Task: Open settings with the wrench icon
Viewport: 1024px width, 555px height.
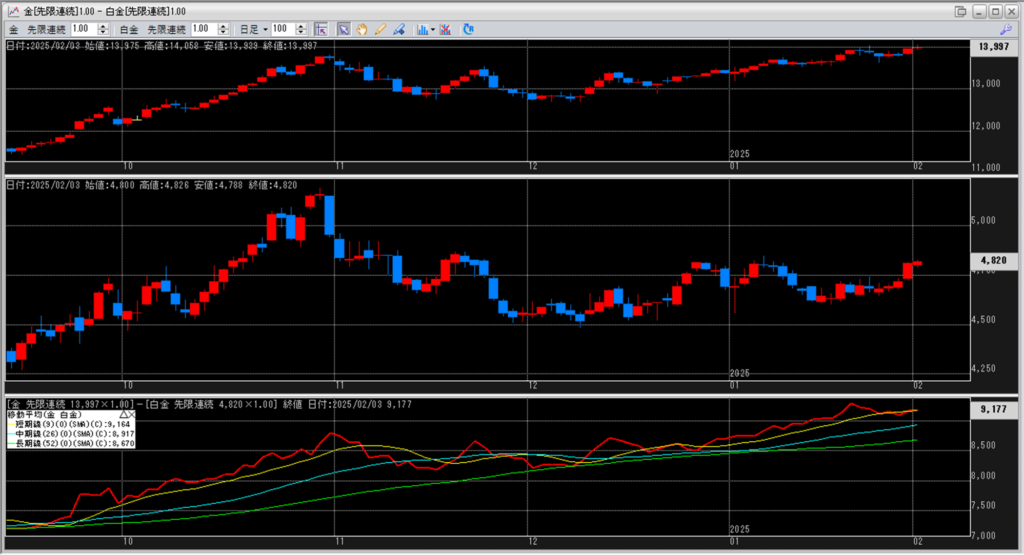Action: point(1006,29)
